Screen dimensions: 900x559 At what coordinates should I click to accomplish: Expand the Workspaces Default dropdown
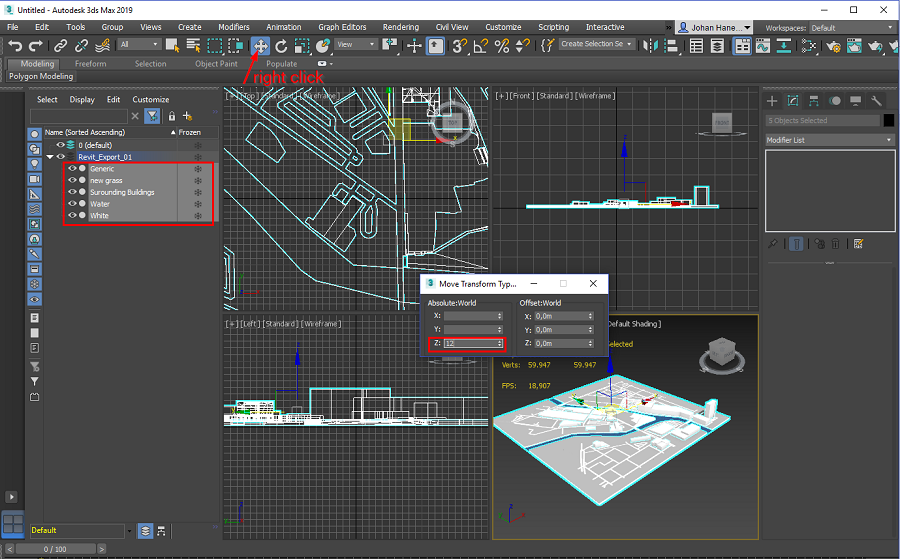[850, 28]
